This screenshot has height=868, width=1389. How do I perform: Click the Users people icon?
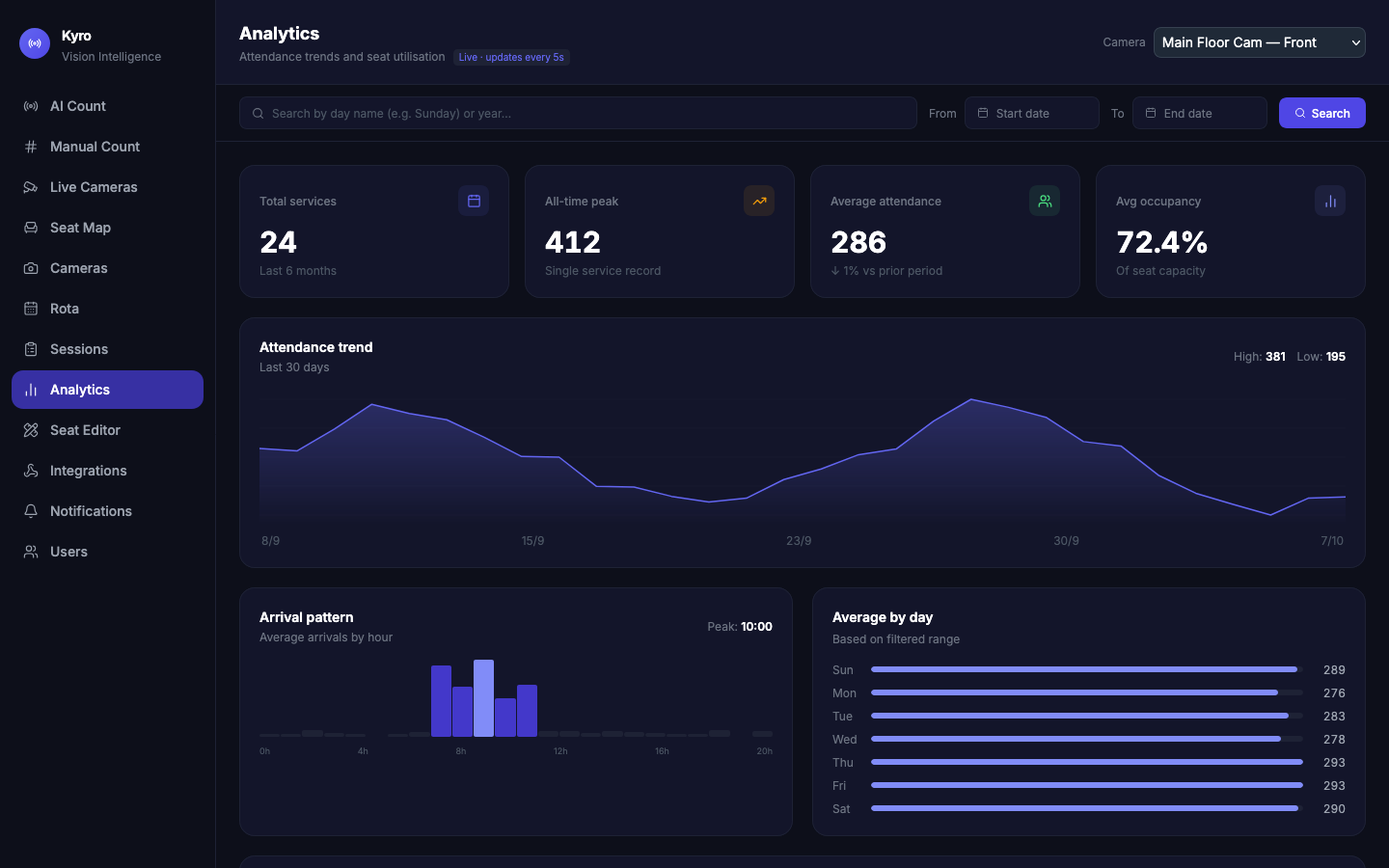31,552
